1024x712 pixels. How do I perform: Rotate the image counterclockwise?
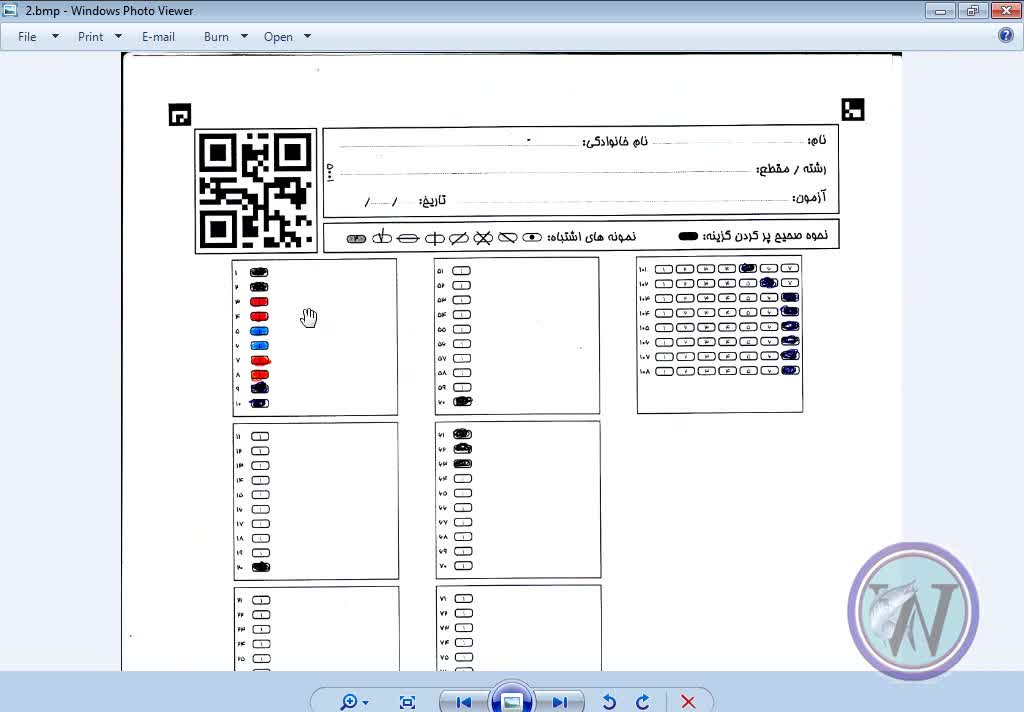[x=609, y=702]
